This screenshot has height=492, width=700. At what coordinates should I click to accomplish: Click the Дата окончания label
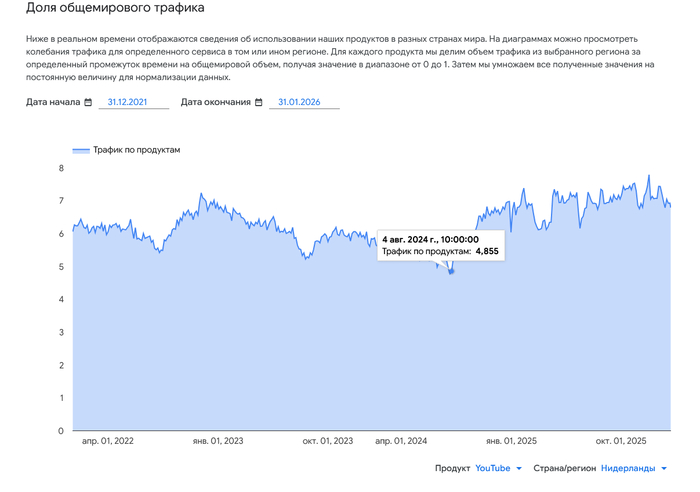pyautogui.click(x=216, y=102)
